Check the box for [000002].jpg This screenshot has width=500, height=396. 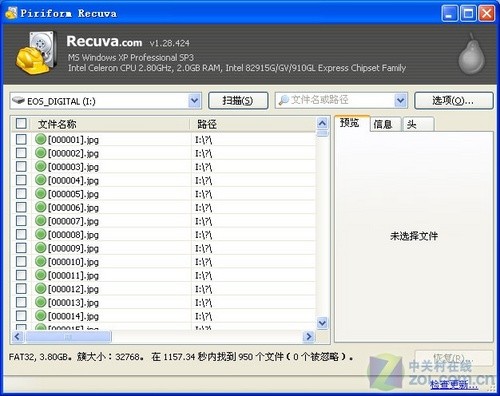21,153
